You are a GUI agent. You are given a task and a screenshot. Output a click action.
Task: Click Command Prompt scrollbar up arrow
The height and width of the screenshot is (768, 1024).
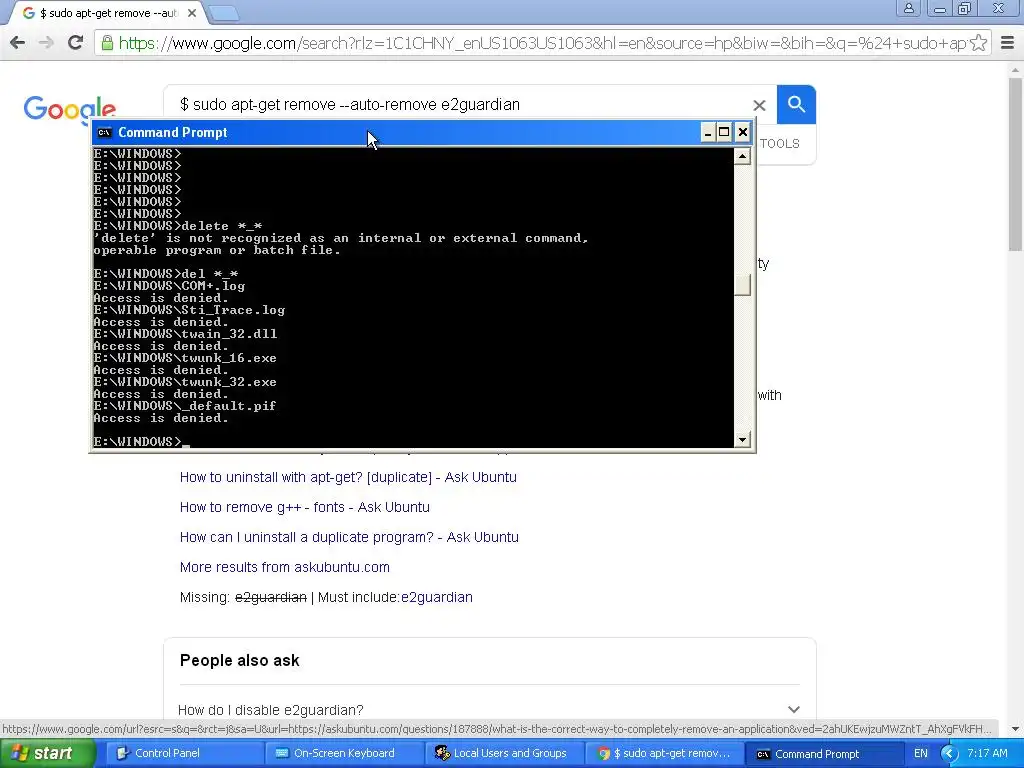[742, 156]
